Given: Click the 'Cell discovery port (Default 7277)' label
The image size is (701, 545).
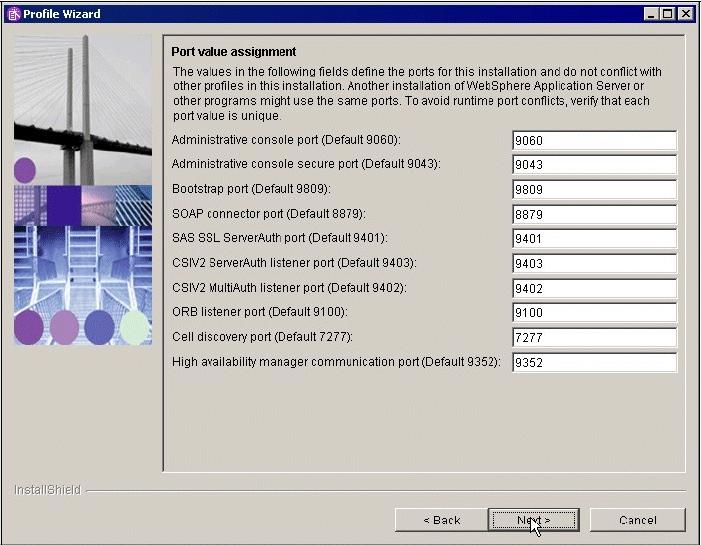Looking at the screenshot, I should click(262, 337).
